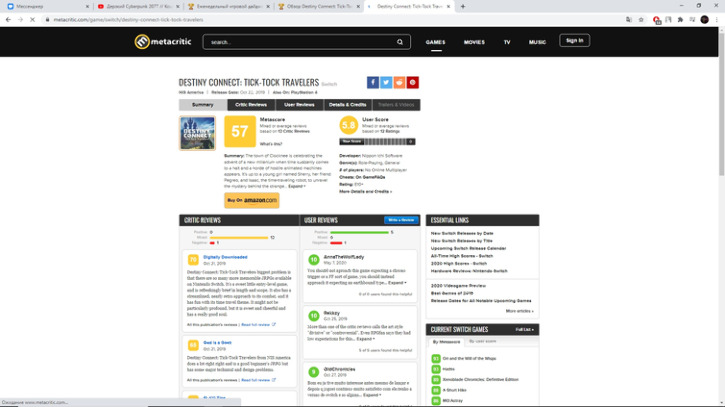Stop the page loading
This screenshot has height=407, width=725.
32,19
